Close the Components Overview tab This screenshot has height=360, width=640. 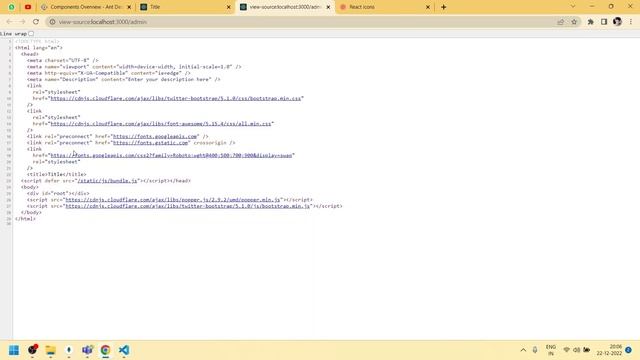tap(129, 7)
